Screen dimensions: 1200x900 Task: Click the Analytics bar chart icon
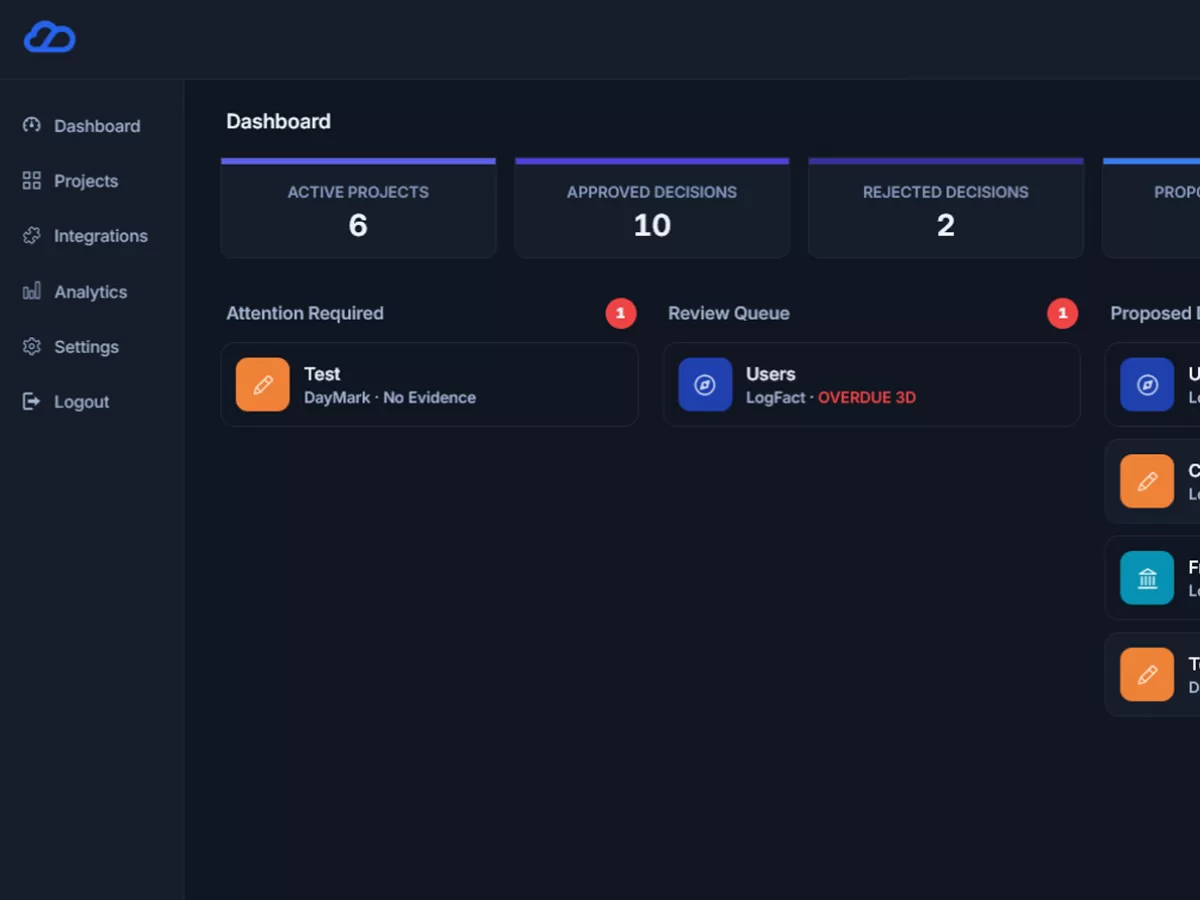32,291
